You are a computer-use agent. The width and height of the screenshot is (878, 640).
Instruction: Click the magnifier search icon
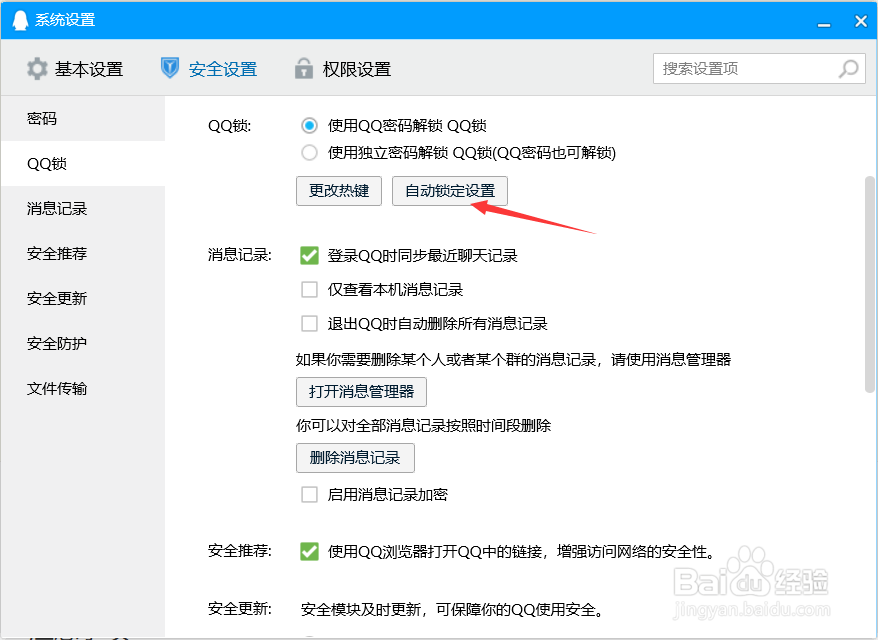[x=848, y=69]
